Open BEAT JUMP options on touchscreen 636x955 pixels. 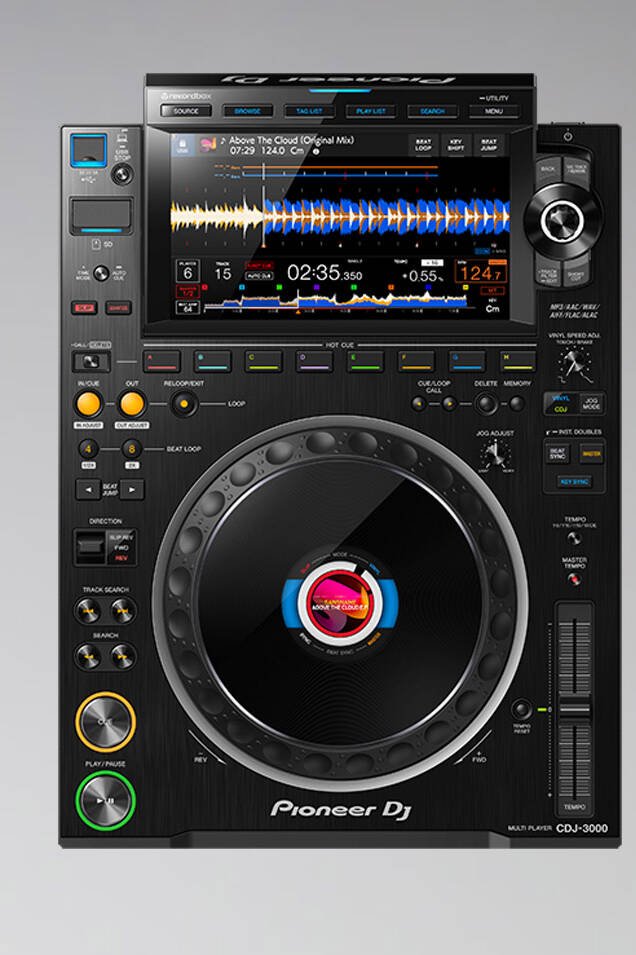(489, 146)
